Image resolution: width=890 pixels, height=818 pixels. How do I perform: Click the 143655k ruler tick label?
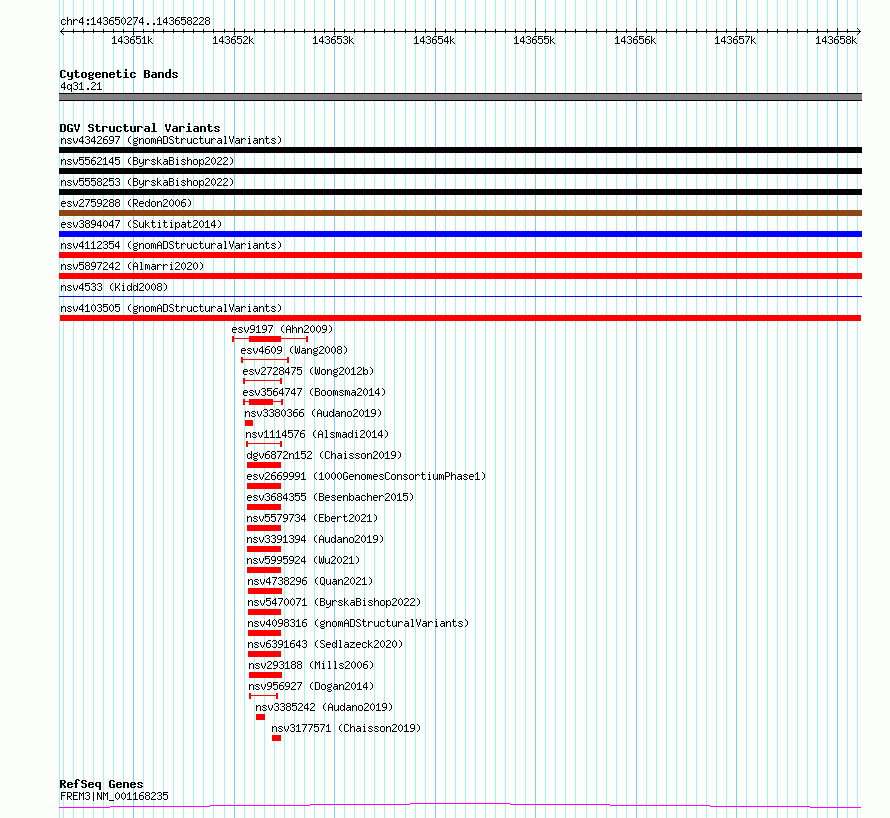click(534, 40)
